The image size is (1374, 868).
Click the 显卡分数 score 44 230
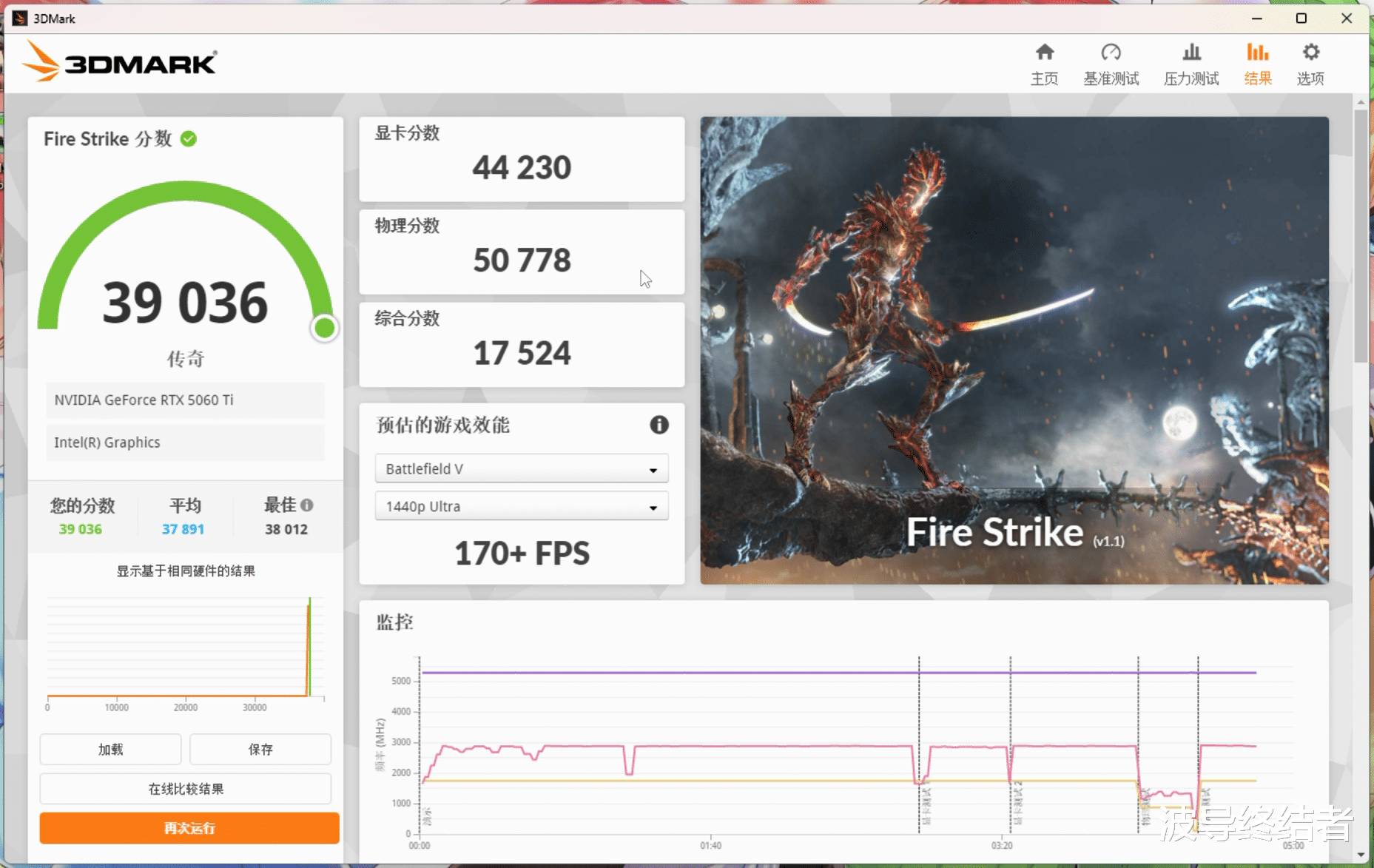[522, 167]
